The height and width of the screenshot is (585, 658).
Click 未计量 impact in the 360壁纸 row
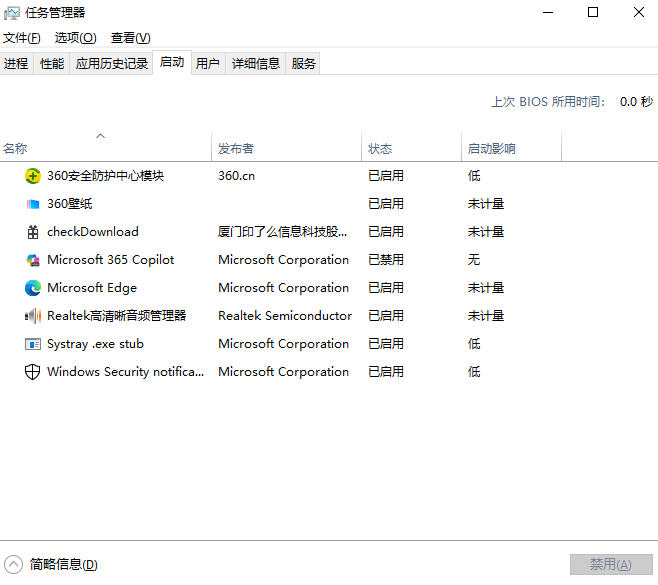(486, 204)
